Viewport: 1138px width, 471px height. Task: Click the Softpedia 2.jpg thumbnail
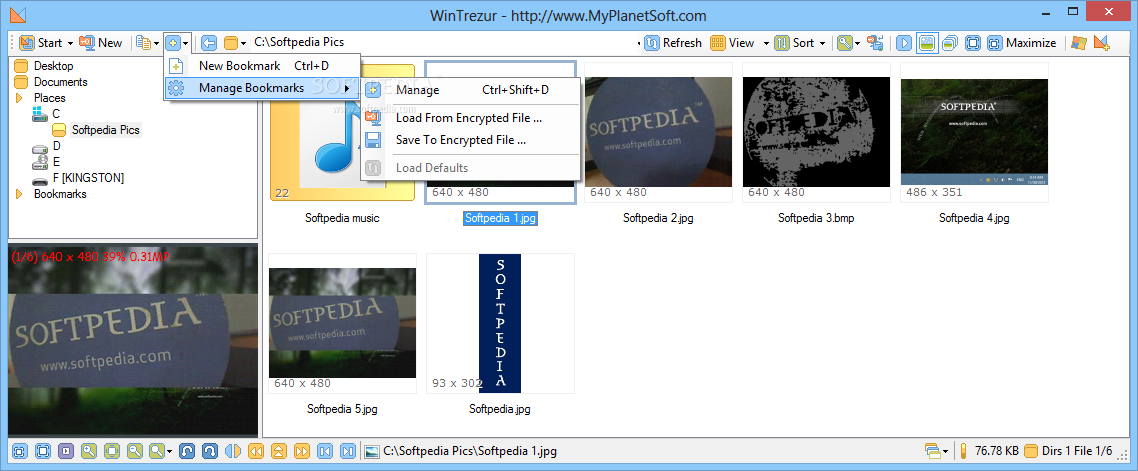(658, 132)
